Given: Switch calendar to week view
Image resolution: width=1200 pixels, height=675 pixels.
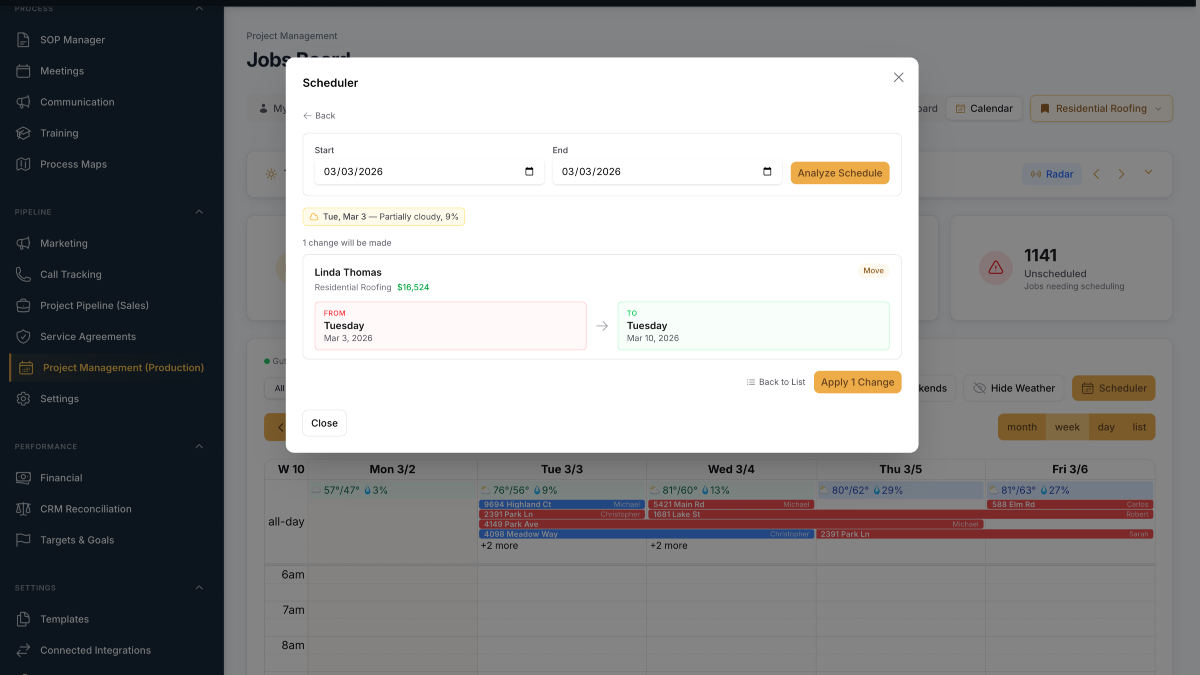Looking at the screenshot, I should pyautogui.click(x=1067, y=427).
